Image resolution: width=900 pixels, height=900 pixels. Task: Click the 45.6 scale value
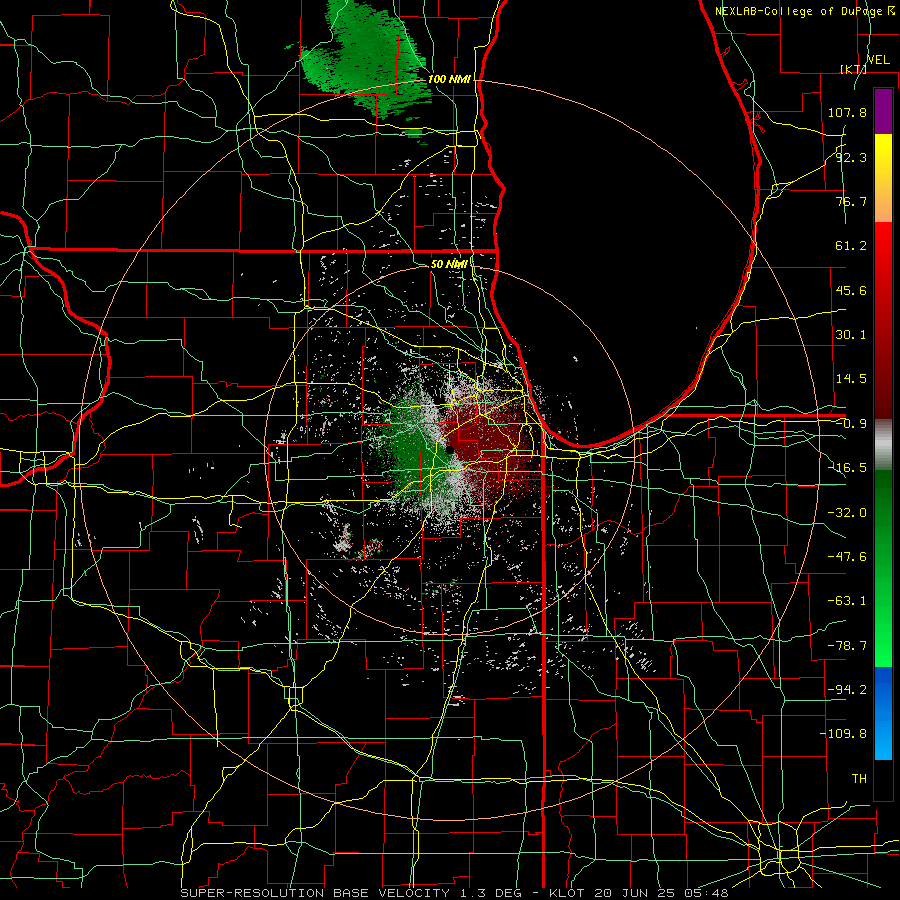851,290
